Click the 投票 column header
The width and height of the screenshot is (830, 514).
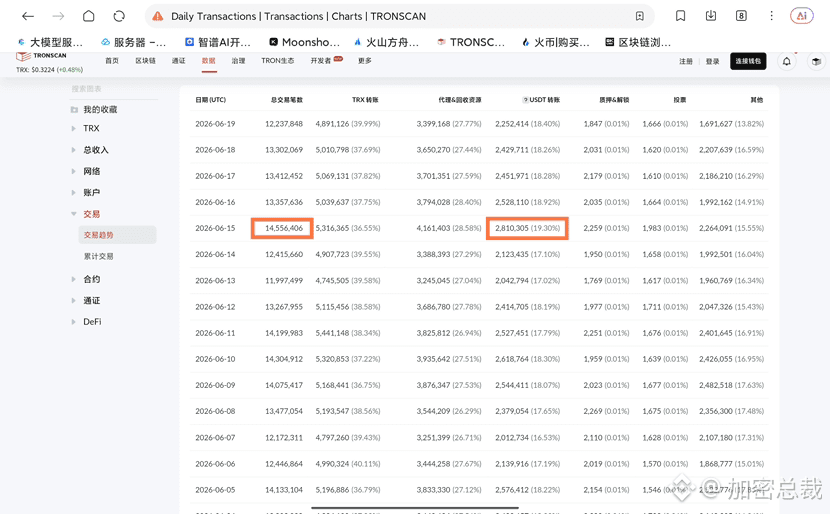click(680, 100)
